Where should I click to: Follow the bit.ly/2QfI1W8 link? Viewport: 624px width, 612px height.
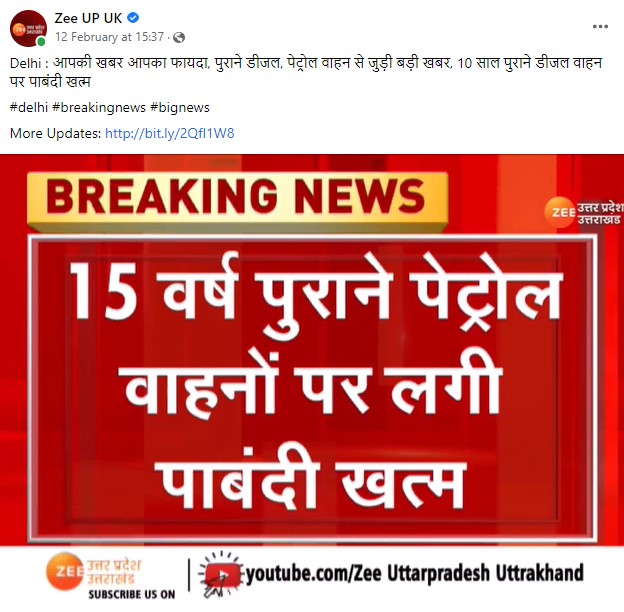pos(170,133)
